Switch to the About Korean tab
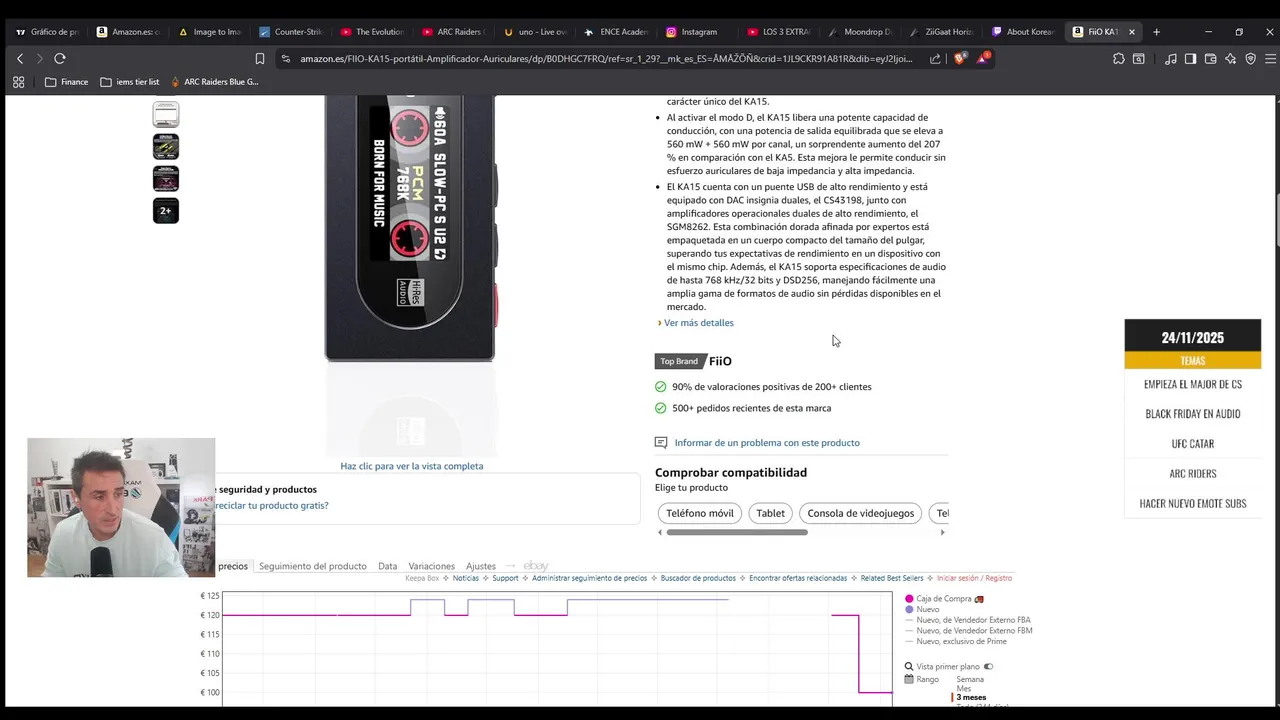 (x=1022, y=32)
